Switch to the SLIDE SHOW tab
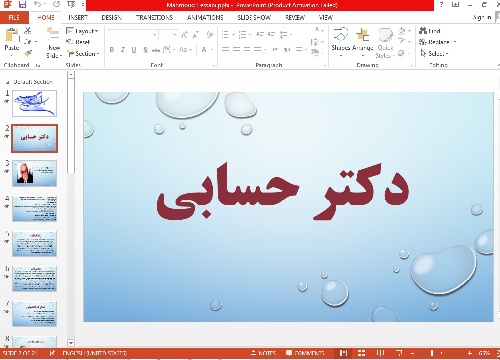Screen dimensions: 500x360 point(254,17)
